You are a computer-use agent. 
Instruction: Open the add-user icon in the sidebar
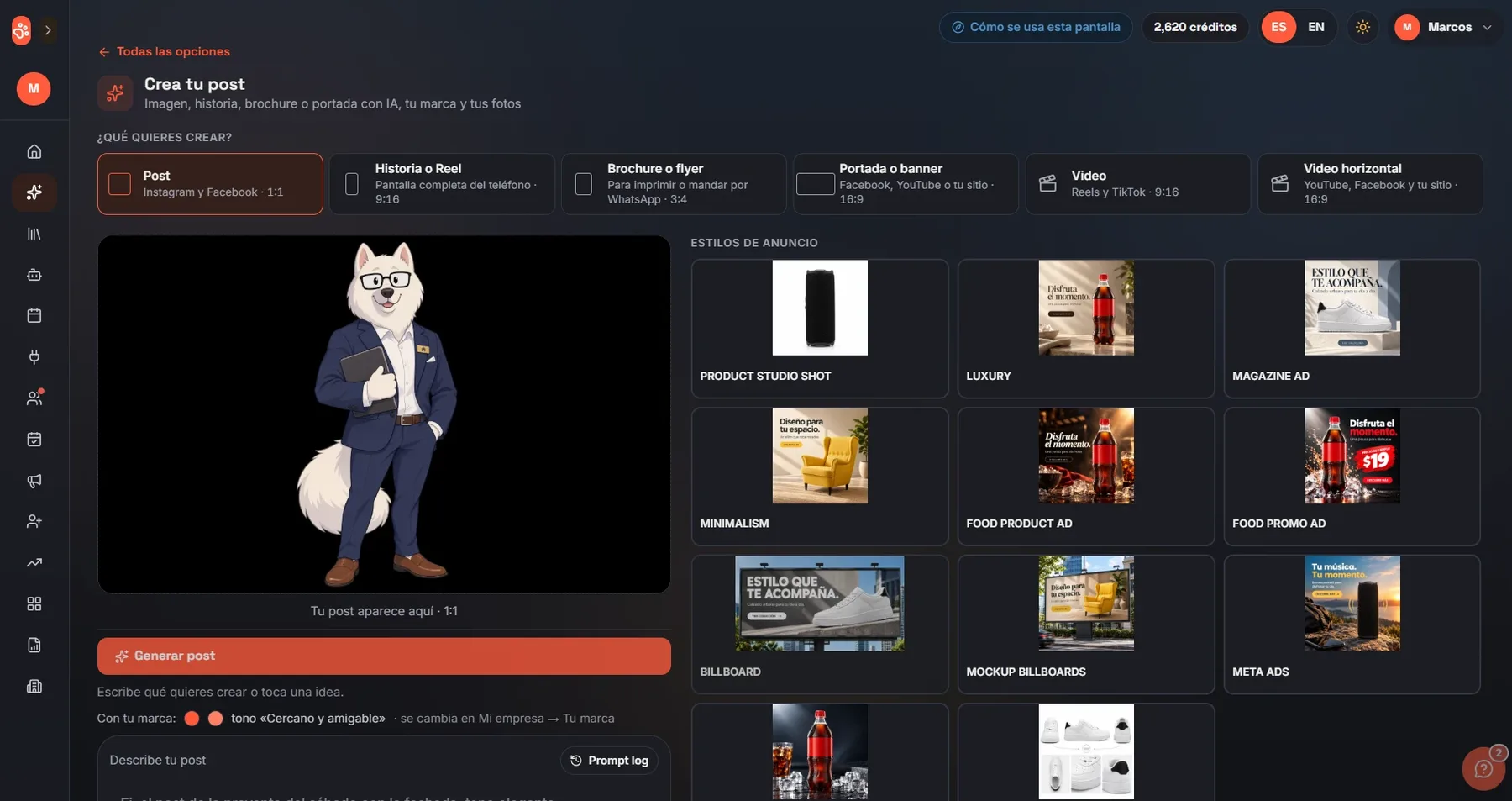(34, 522)
